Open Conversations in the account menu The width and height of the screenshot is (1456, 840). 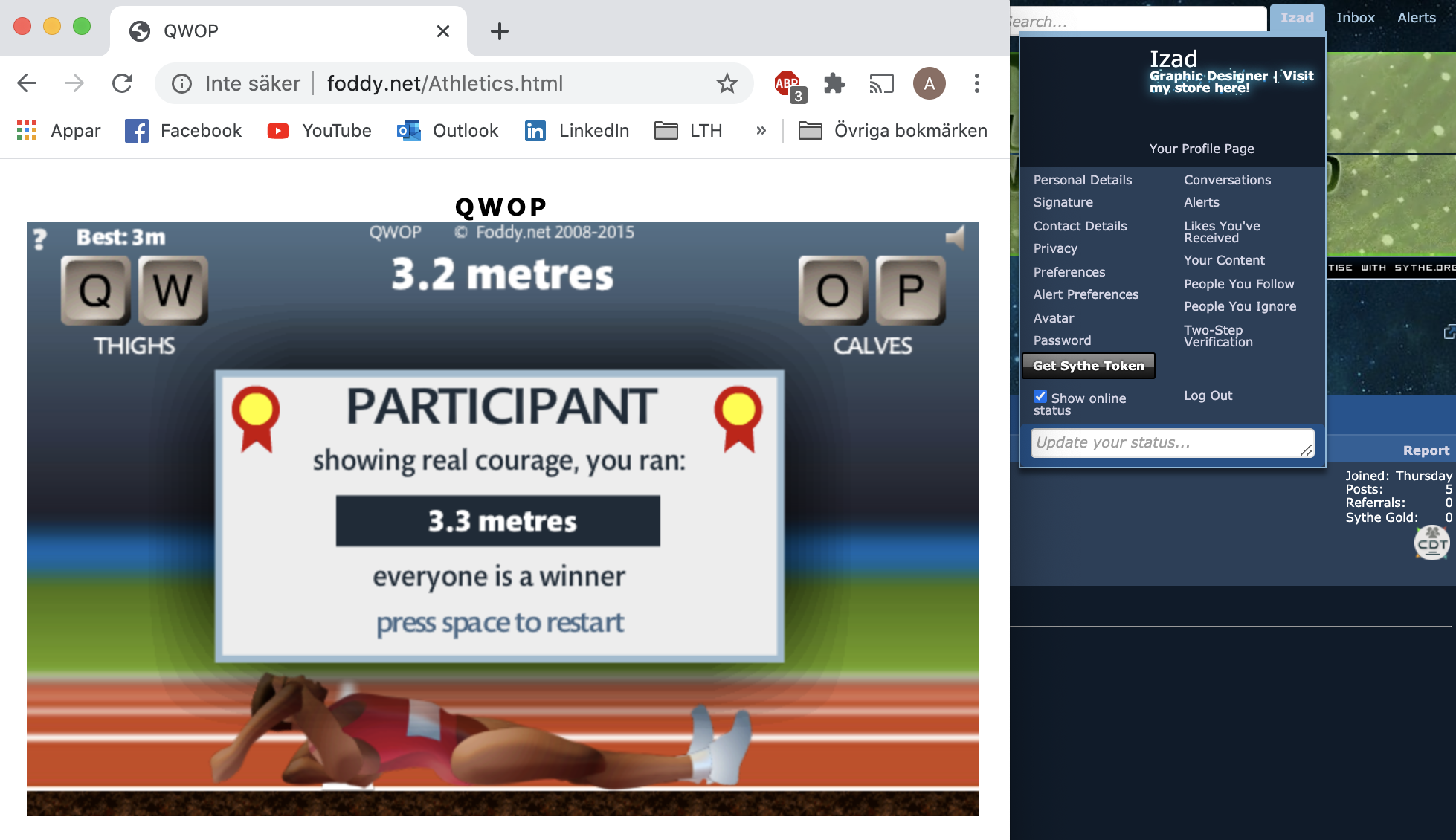point(1228,180)
